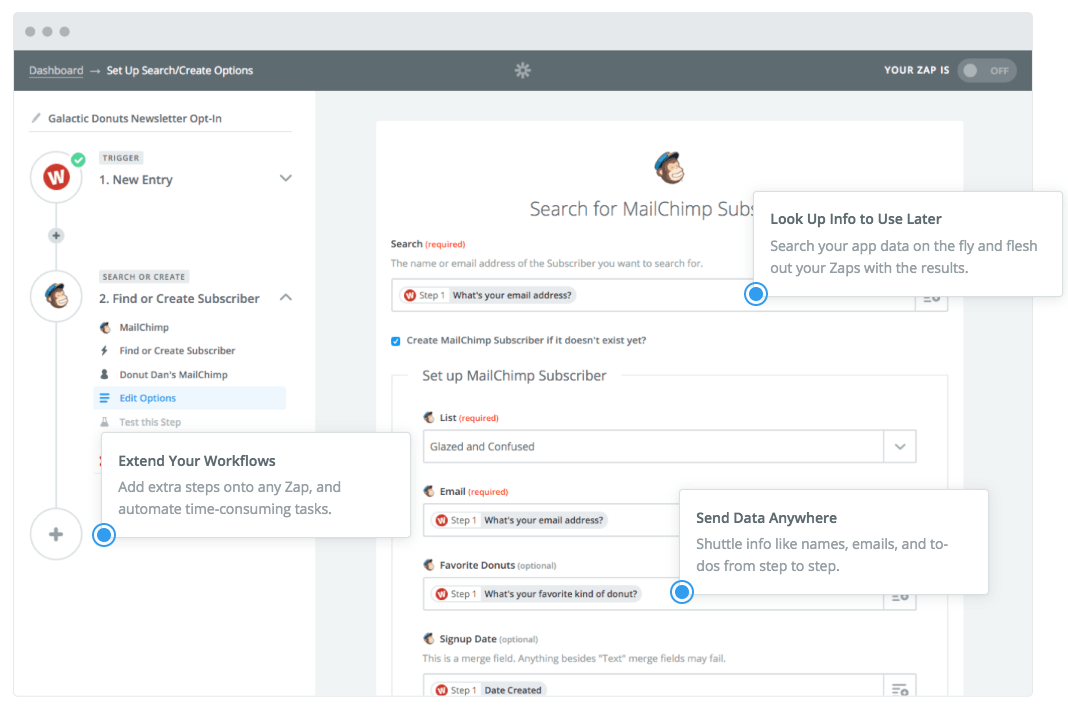1068x723 pixels.
Task: Click the Zapier gear logo in header
Action: click(x=522, y=70)
